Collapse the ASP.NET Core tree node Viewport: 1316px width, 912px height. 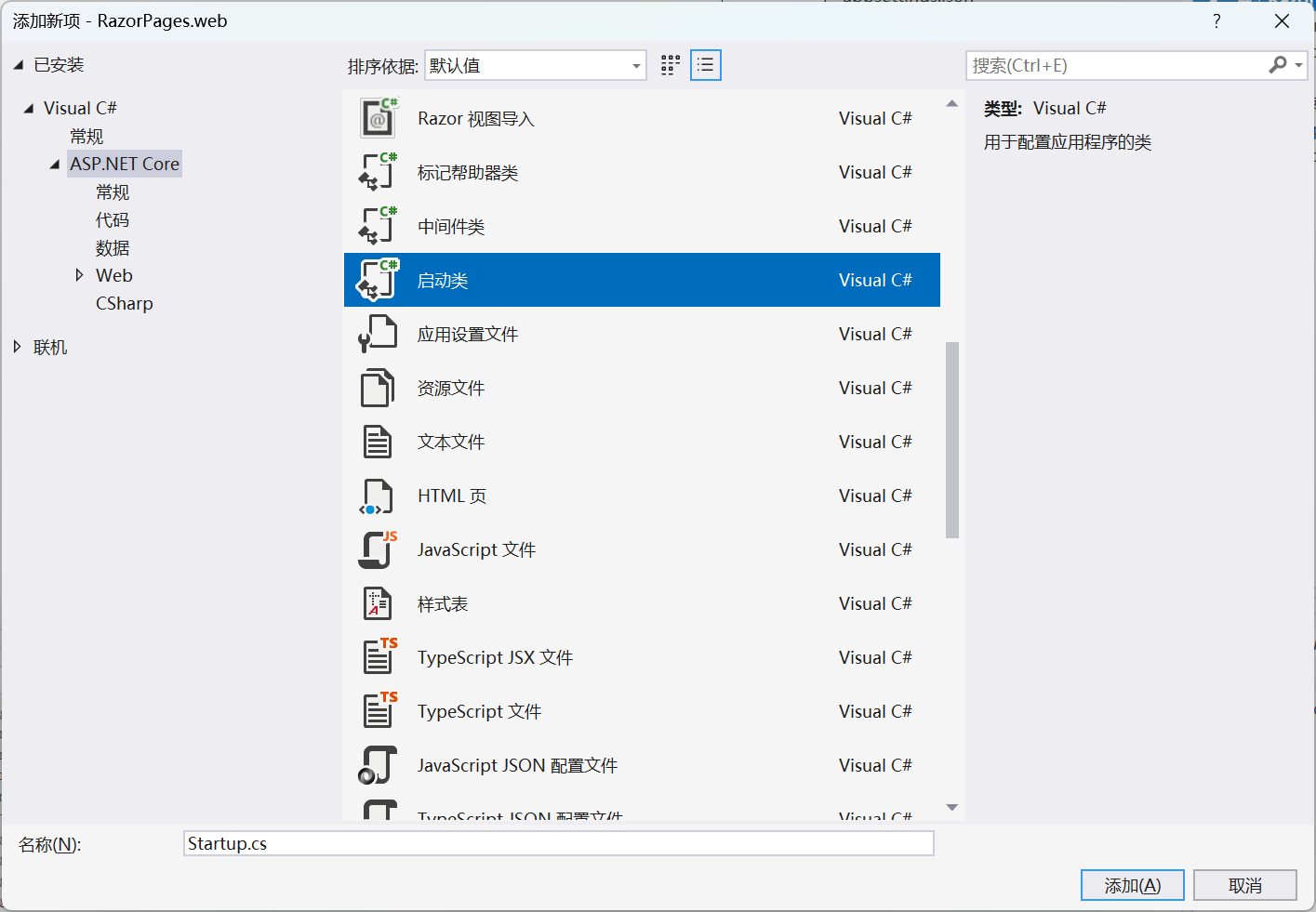(x=55, y=165)
